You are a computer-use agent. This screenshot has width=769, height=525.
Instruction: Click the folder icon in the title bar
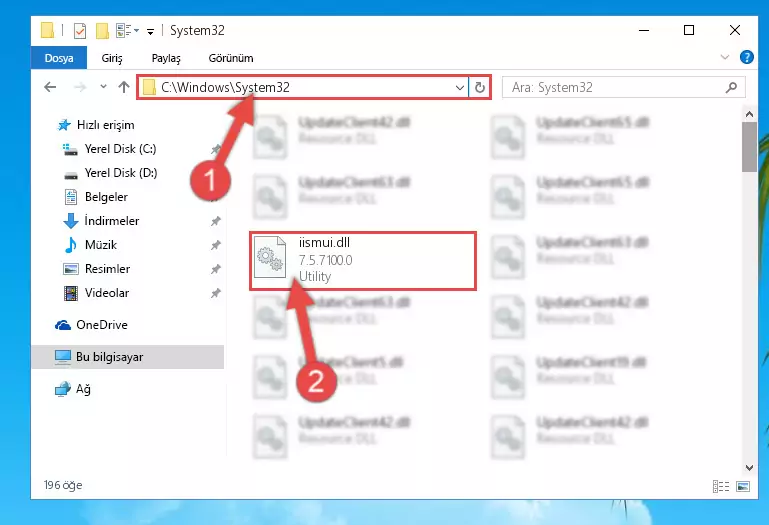(x=47, y=30)
